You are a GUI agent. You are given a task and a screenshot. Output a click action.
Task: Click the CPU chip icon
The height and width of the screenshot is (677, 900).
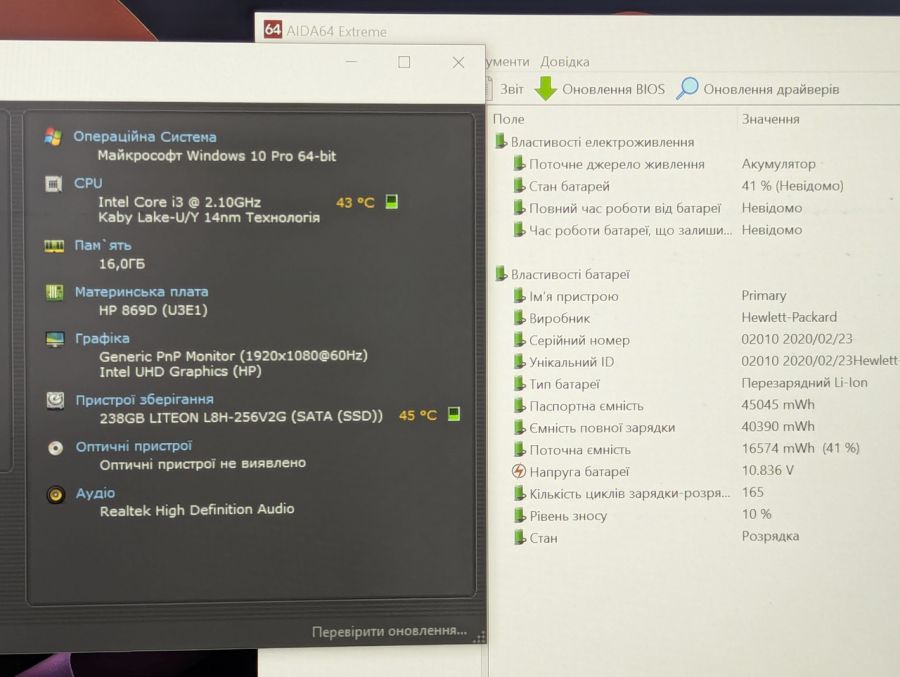pos(53,184)
